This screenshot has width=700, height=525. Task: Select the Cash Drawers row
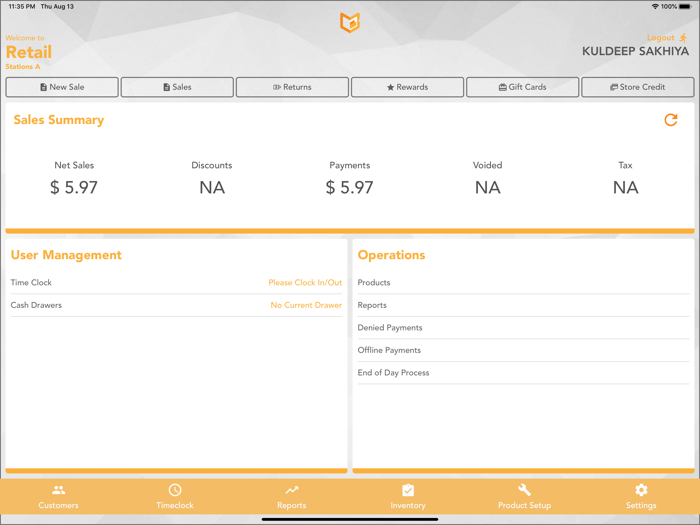pyautogui.click(x=176, y=305)
